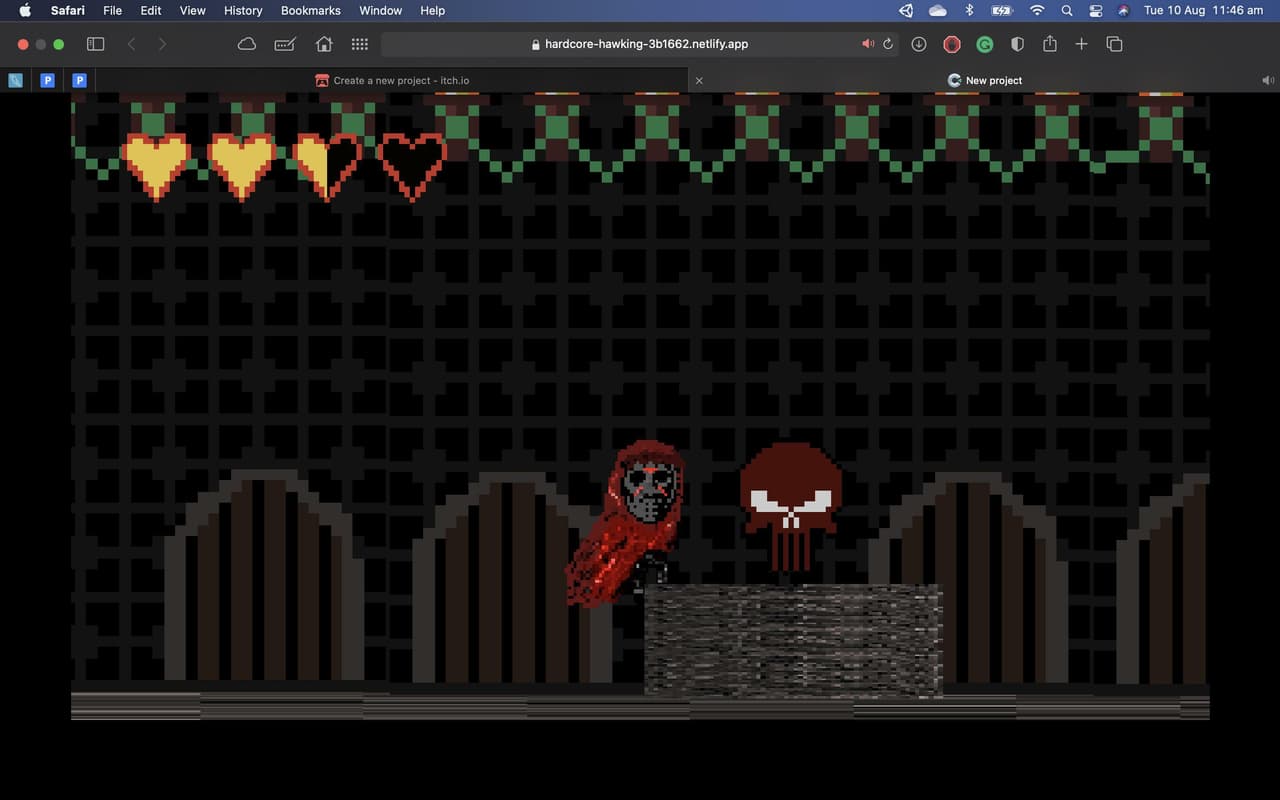Viewport: 1280px width, 800px height.
Task: Click the red hooded masked character
Action: coord(627,522)
